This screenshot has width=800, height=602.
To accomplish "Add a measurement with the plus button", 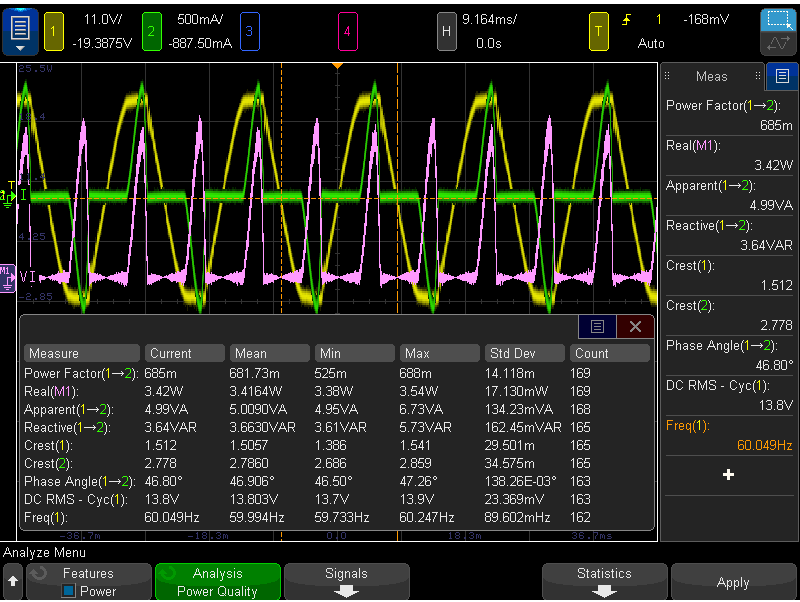I will click(x=729, y=475).
